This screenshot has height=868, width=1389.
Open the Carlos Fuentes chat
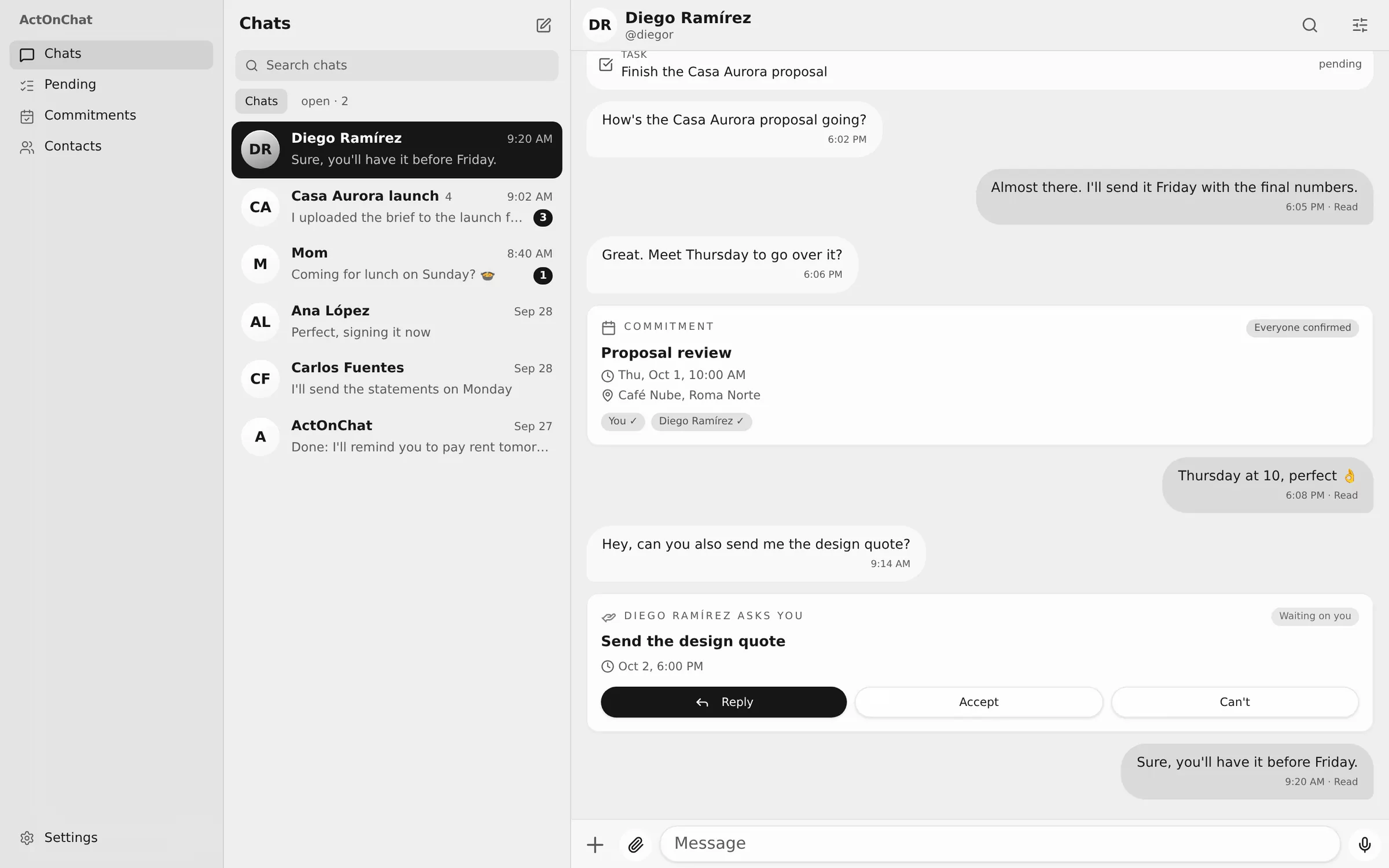396,379
